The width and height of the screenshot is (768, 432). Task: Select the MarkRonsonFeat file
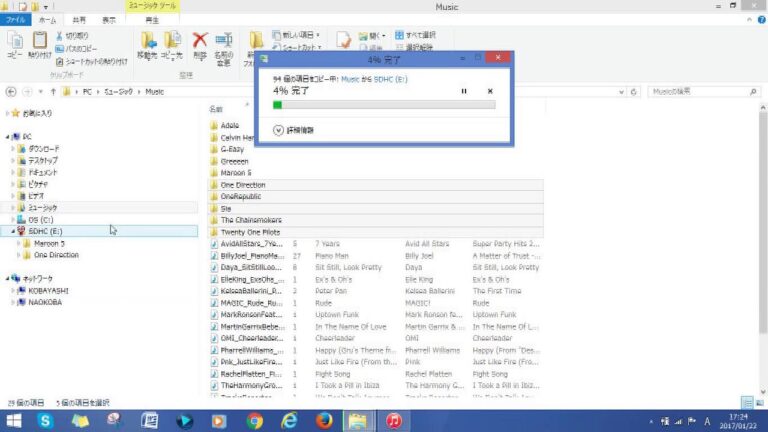(251, 314)
